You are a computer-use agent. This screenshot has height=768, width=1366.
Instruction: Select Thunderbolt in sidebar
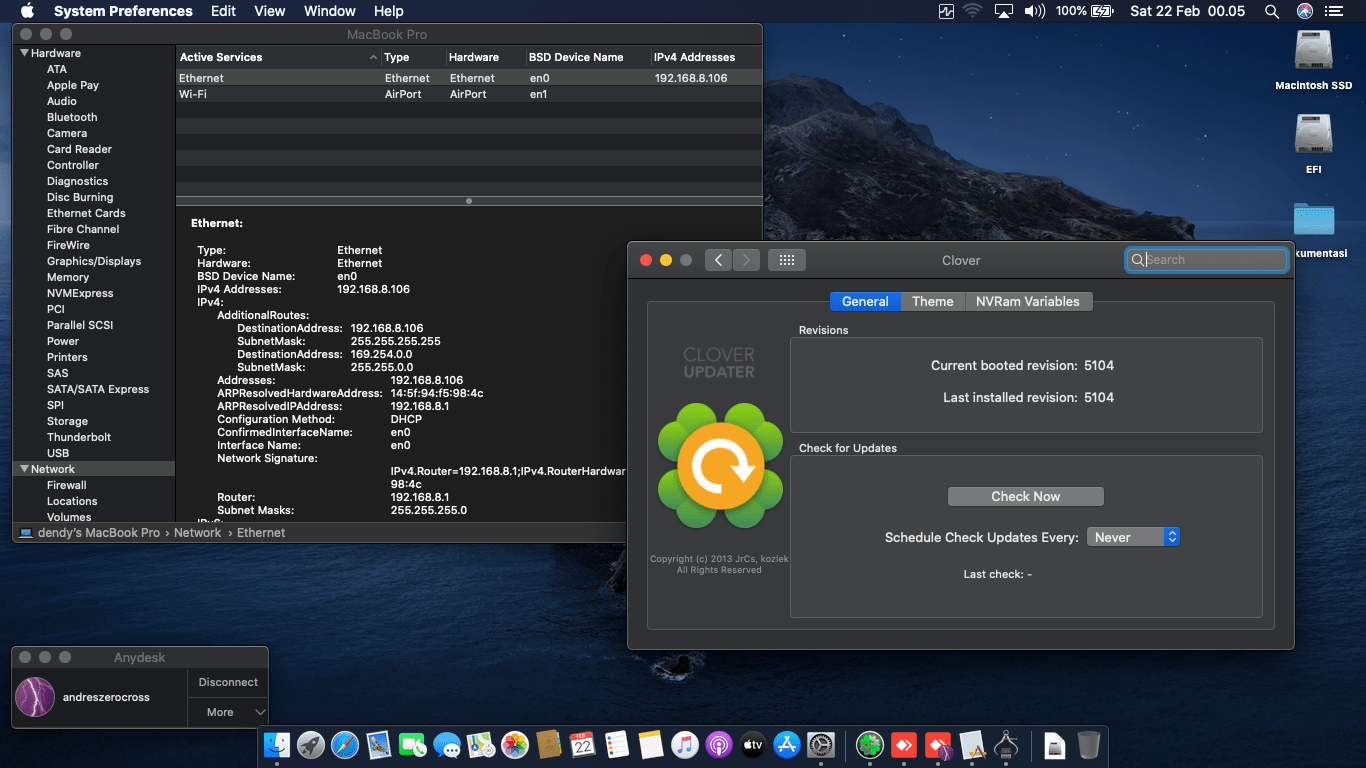coord(79,437)
